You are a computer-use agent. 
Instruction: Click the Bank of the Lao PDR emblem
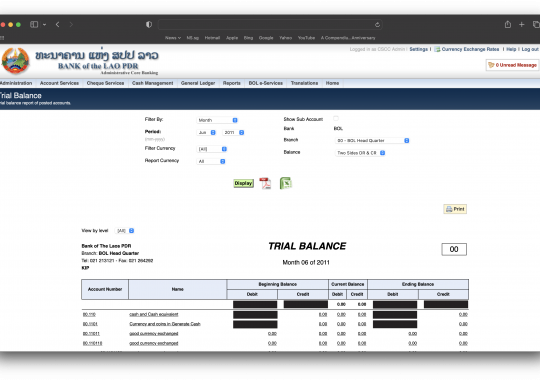point(15,61)
